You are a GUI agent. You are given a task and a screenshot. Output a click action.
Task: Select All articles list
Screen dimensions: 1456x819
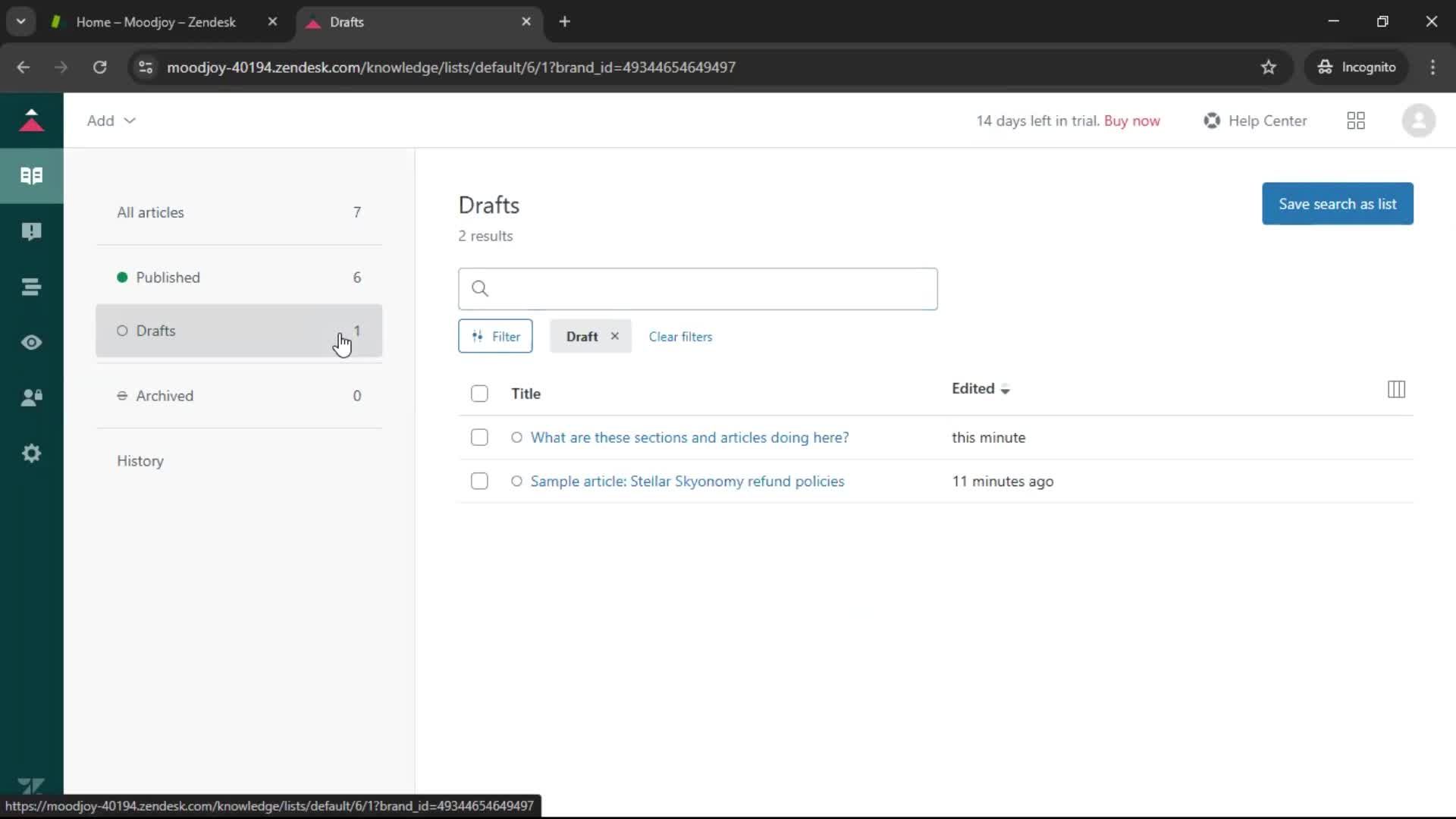pos(239,212)
